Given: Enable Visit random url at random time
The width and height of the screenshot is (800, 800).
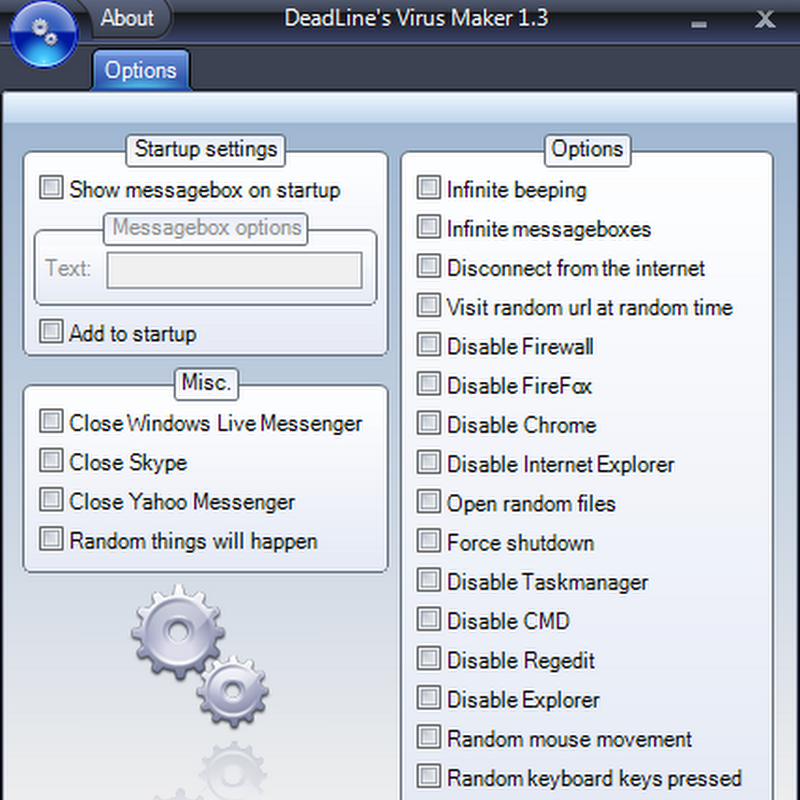Looking at the screenshot, I should 429,305.
